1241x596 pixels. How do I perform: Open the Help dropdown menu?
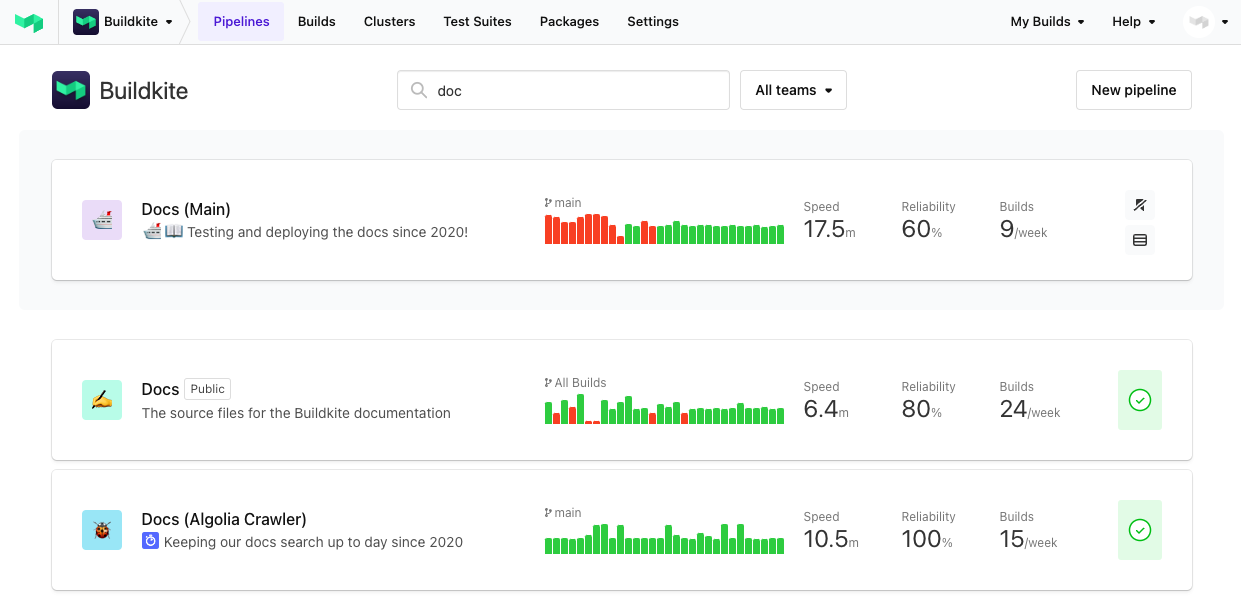(x=1133, y=21)
